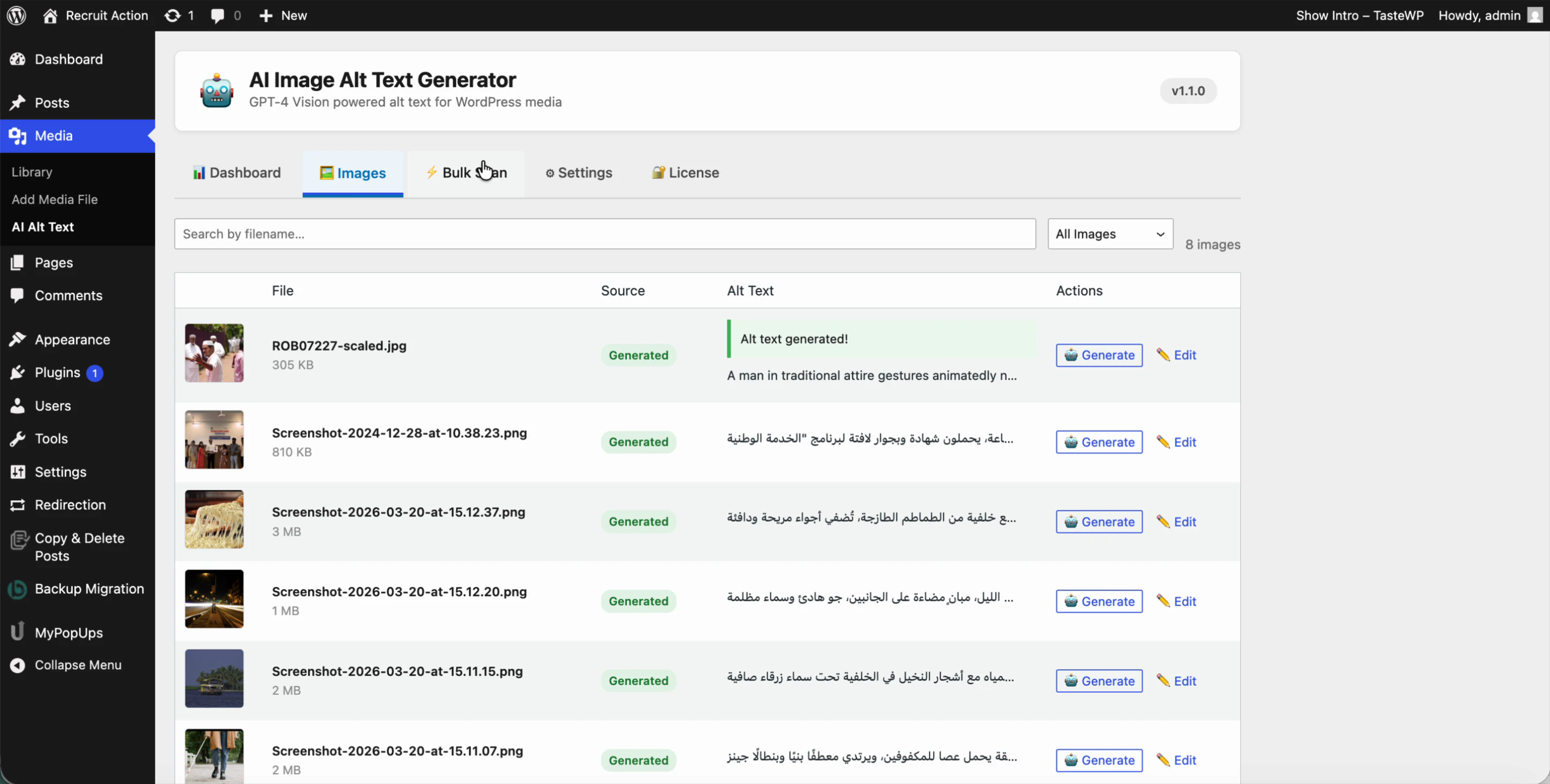Viewport: 1550px width, 784px height.
Task: Open the License tab
Action: (686, 173)
